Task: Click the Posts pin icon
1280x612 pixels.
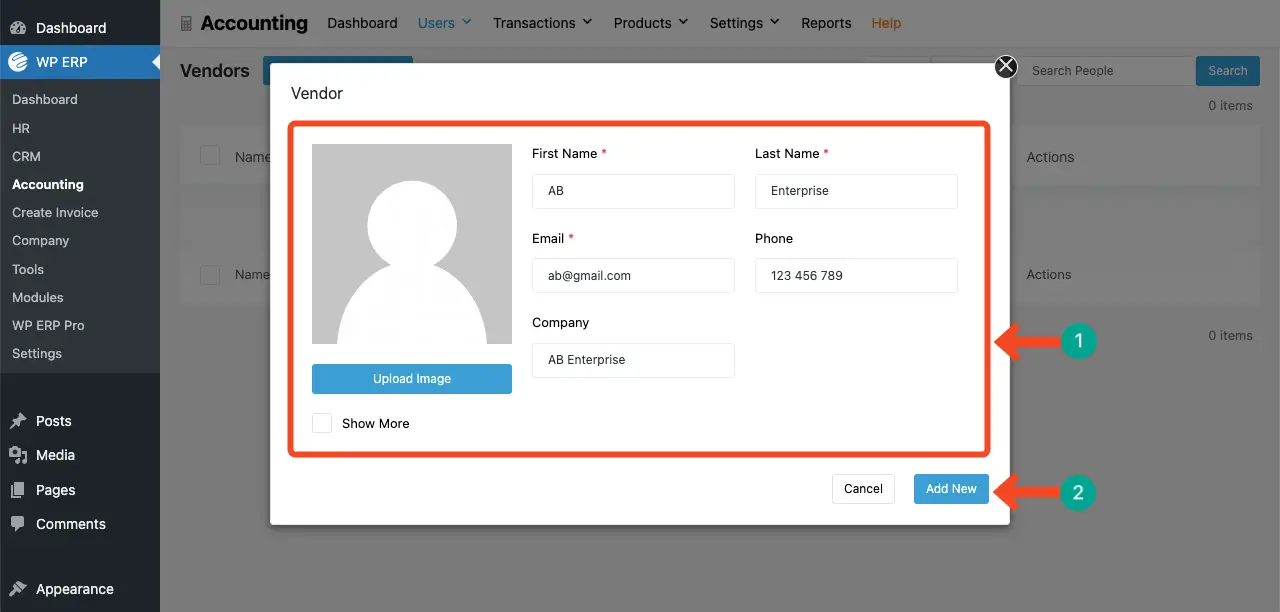Action: [x=18, y=421]
